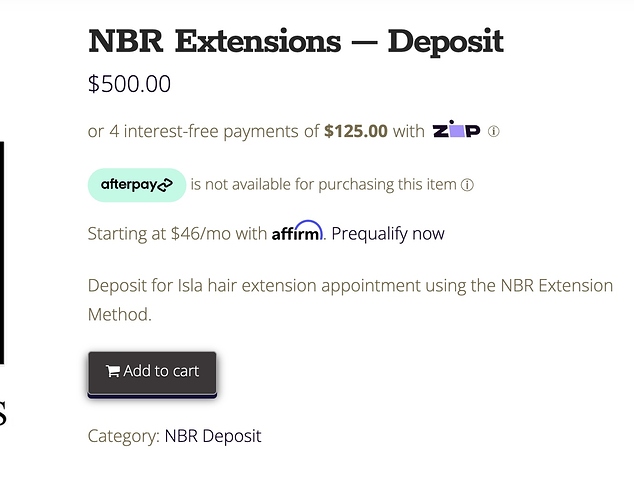
Task: Open the Afterpay availability info icon
Action: [x=467, y=185]
